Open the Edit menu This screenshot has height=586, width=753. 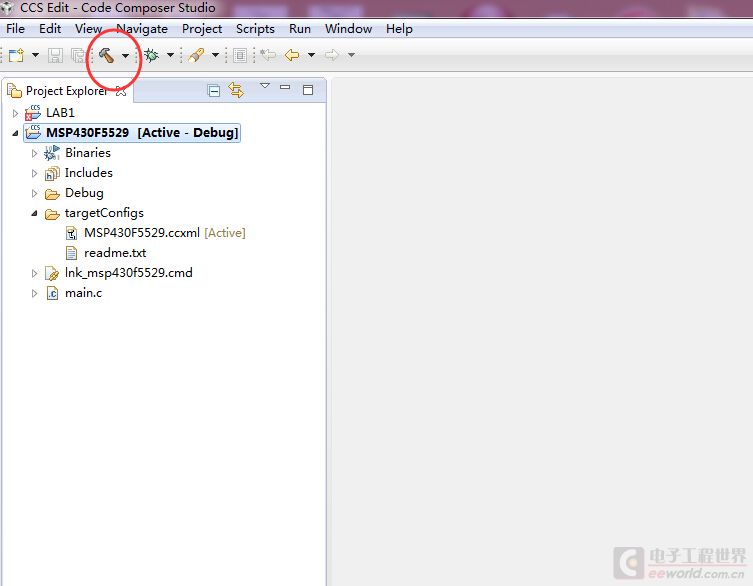tap(50, 29)
